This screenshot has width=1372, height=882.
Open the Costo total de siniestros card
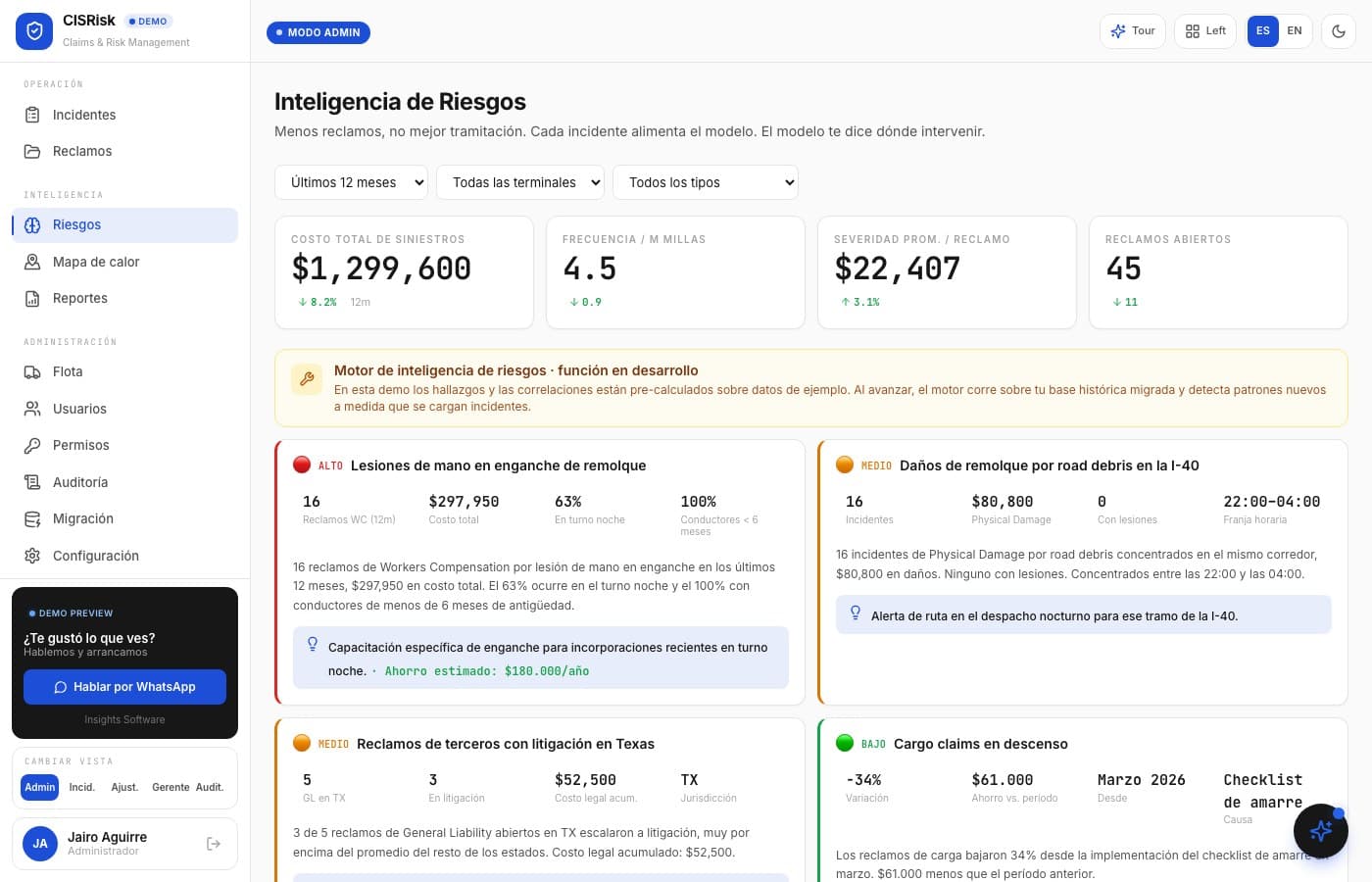(404, 272)
